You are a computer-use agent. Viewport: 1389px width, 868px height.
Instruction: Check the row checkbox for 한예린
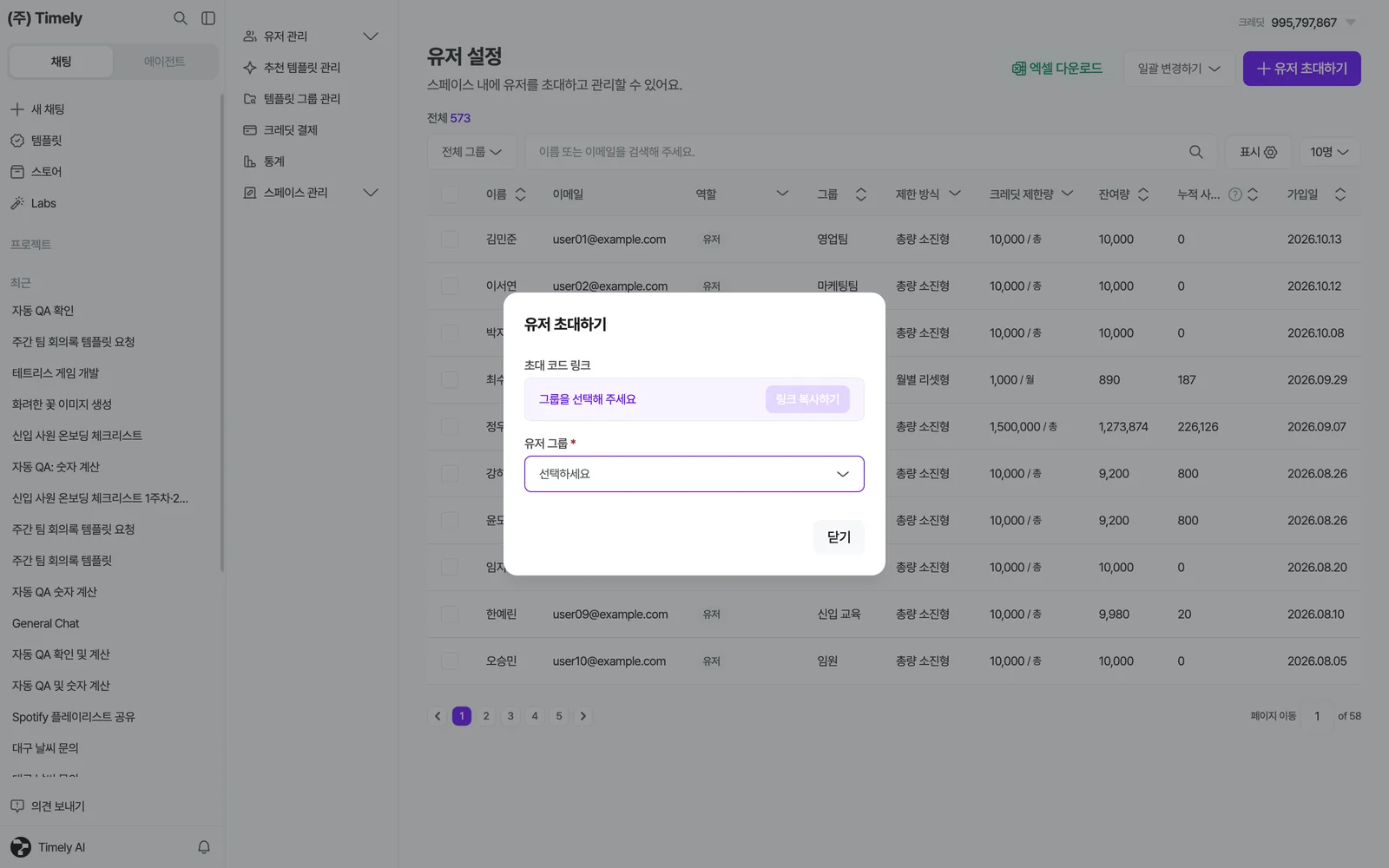tap(450, 615)
